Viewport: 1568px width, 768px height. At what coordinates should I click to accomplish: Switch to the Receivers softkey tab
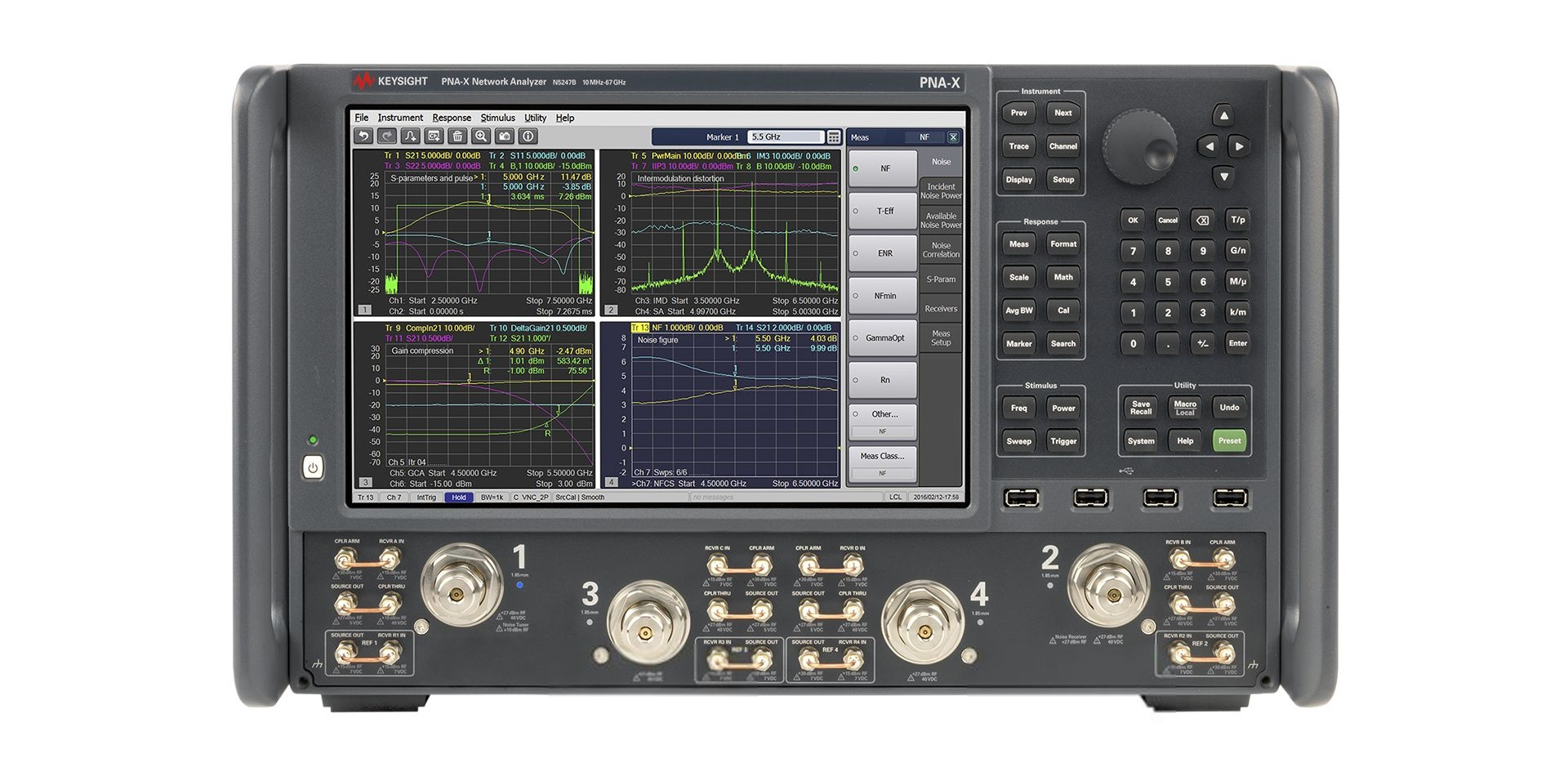(x=941, y=309)
